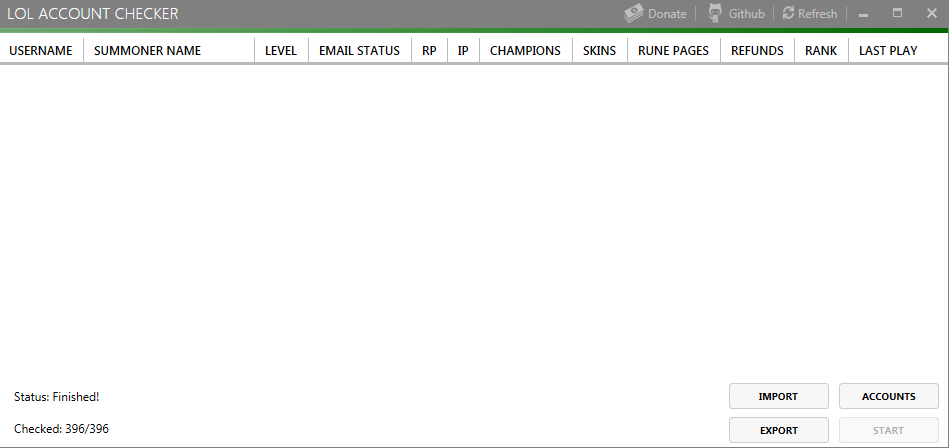Click the LOL ACCOUNT CHECKER title

tap(93, 14)
